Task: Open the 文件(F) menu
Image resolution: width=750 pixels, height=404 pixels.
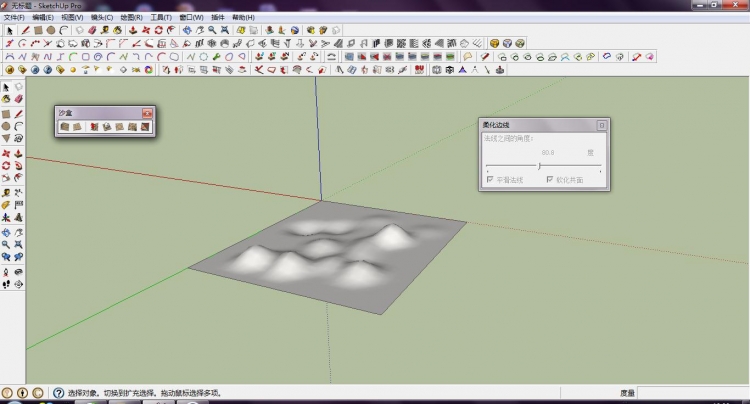Action: pos(14,17)
